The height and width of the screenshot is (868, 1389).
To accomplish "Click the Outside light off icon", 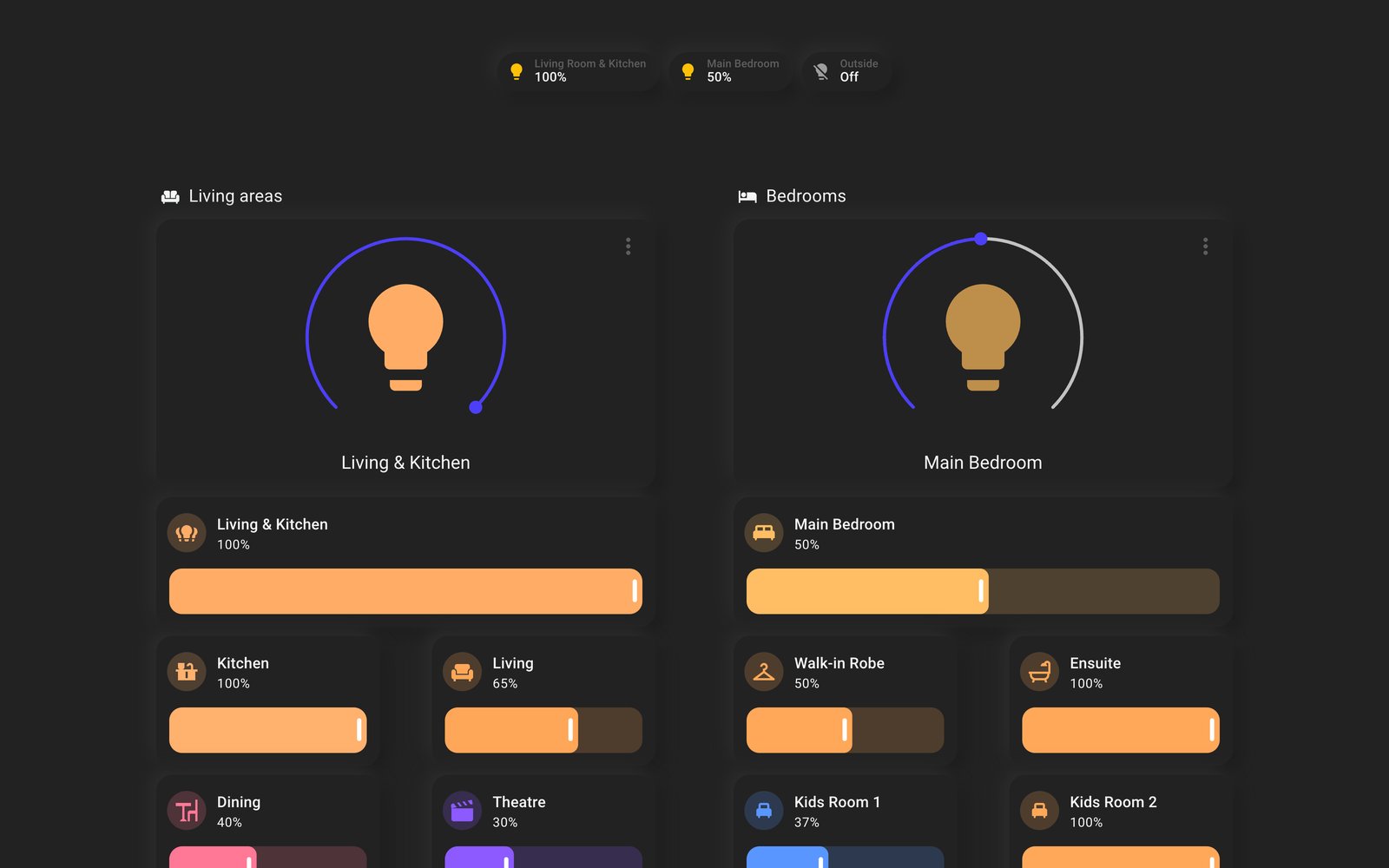I will pos(820,71).
